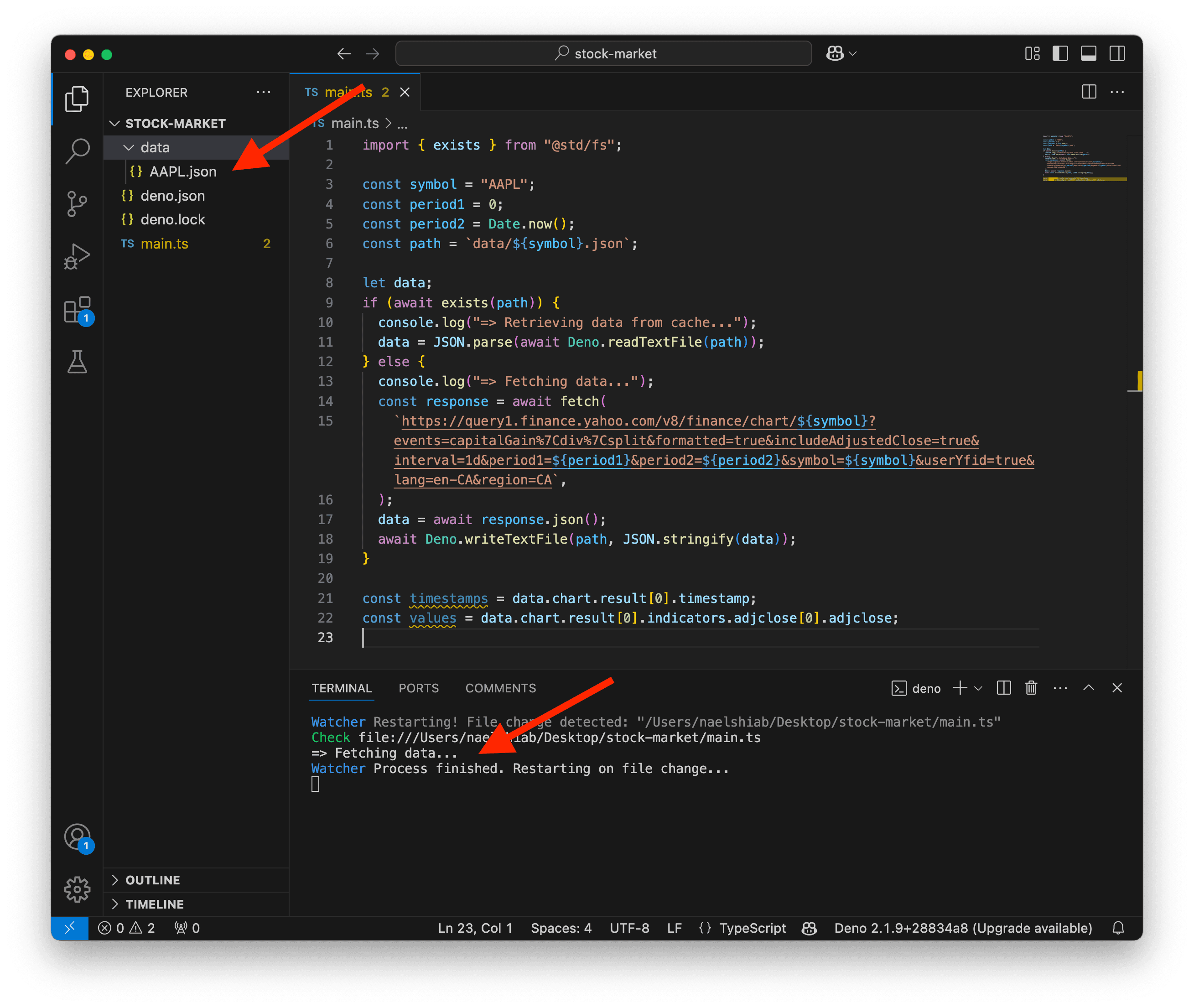Open Yahoo finance URL in the code
Image resolution: width=1194 pixels, height=1008 pixels.
pos(714,450)
